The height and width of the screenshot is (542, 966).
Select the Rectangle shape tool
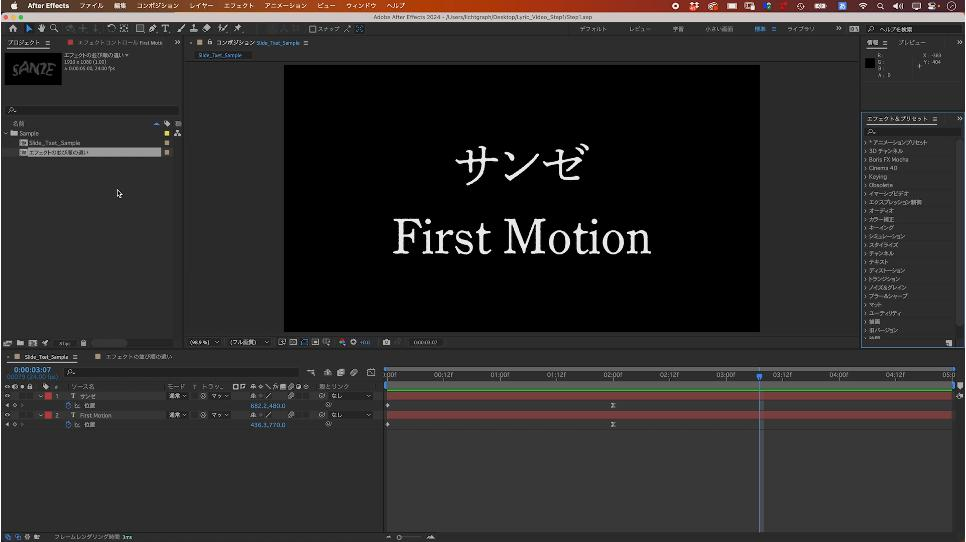140,28
